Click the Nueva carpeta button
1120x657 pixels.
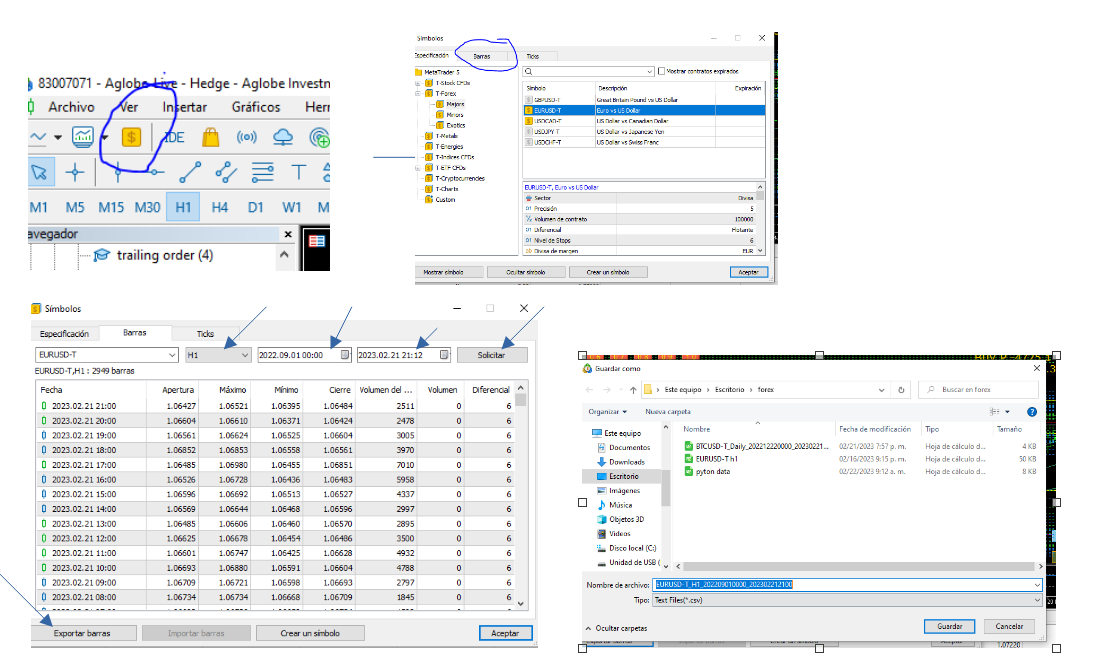coord(668,412)
